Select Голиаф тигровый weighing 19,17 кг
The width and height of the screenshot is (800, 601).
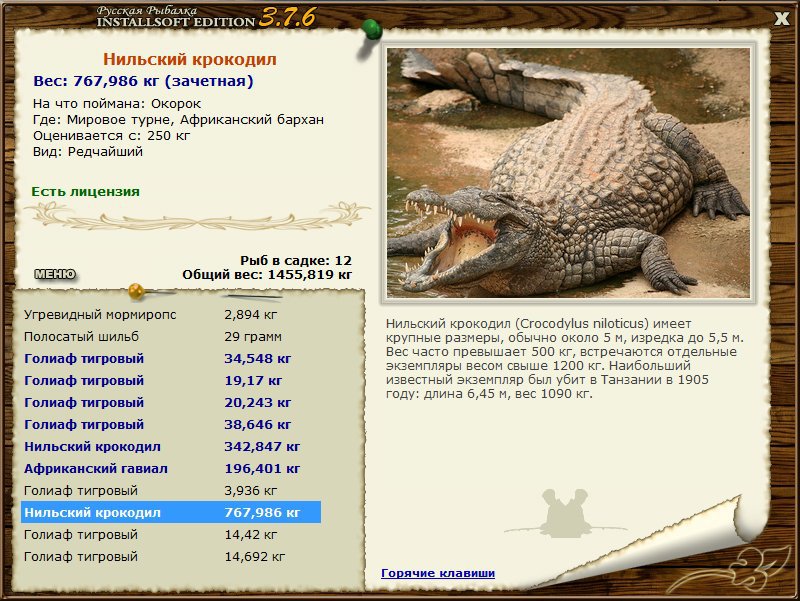coord(84,380)
